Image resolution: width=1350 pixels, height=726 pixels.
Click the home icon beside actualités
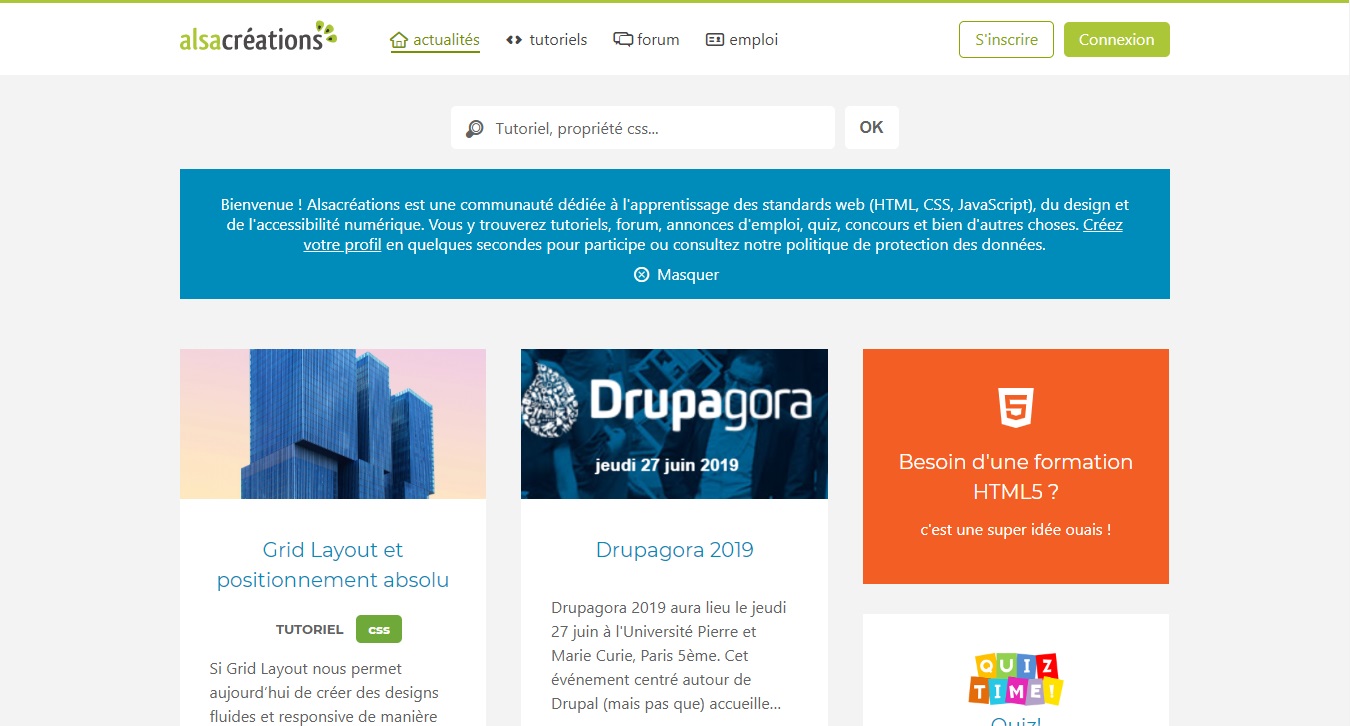click(399, 40)
